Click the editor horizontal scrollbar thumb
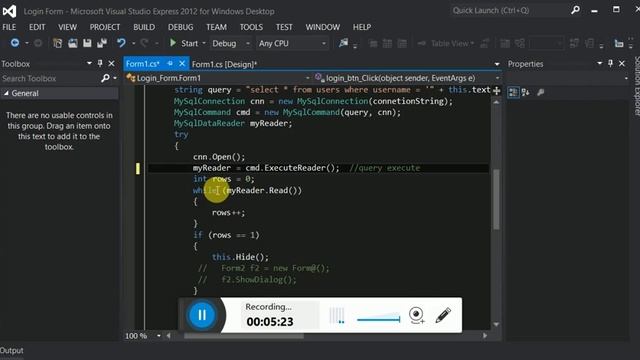This screenshot has width=640, height=360. [244, 336]
